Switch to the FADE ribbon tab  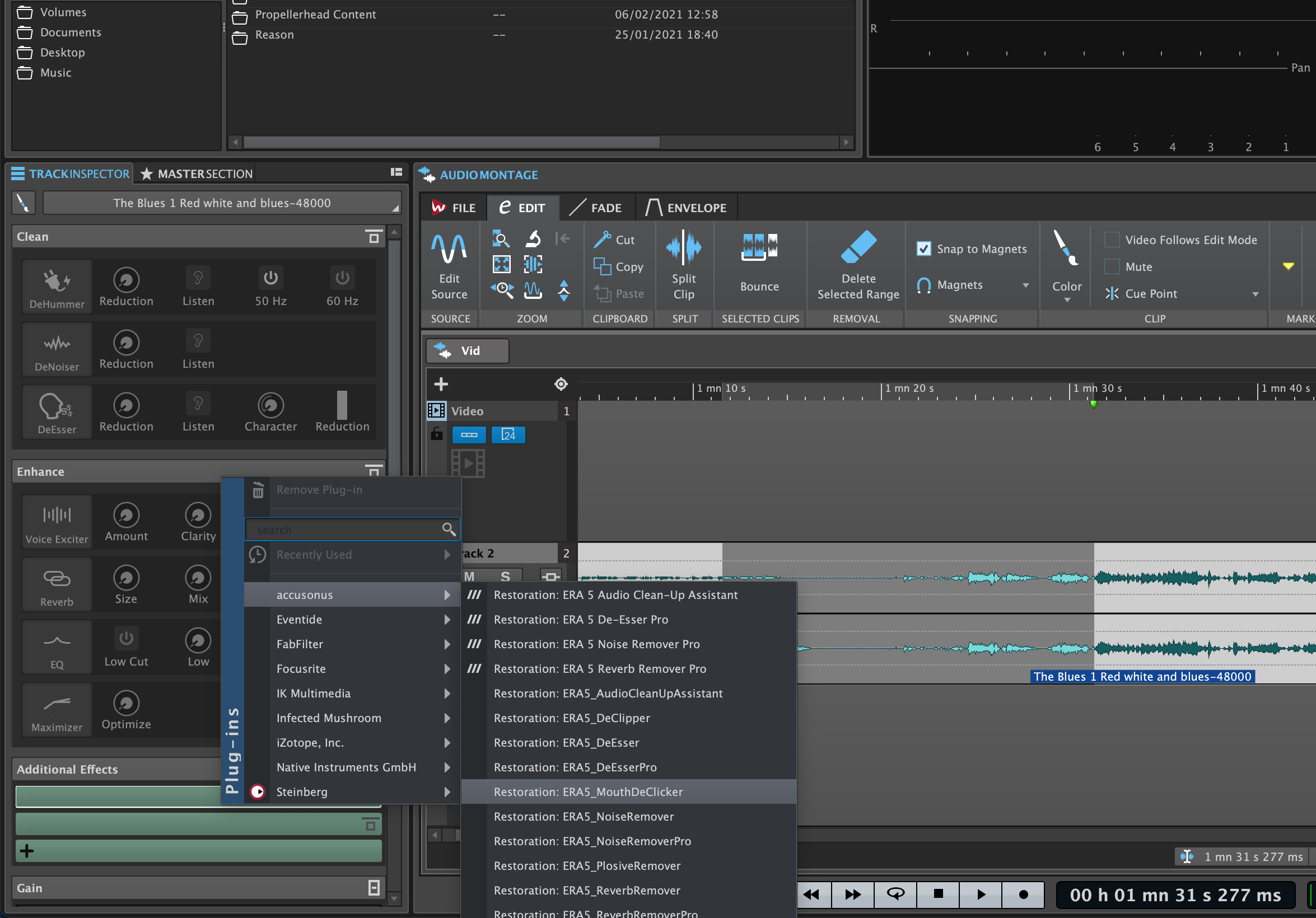[596, 208]
